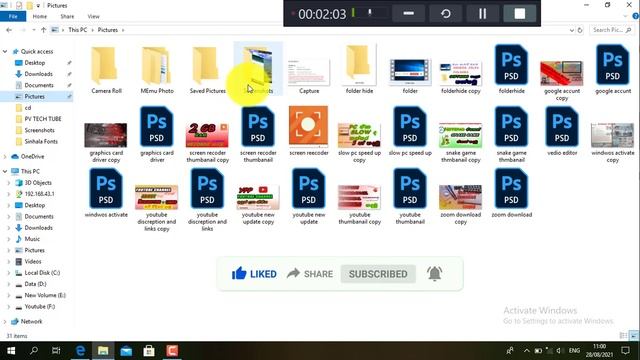Open the File menu tab
Viewport: 640px width, 360px height.
[13, 16]
